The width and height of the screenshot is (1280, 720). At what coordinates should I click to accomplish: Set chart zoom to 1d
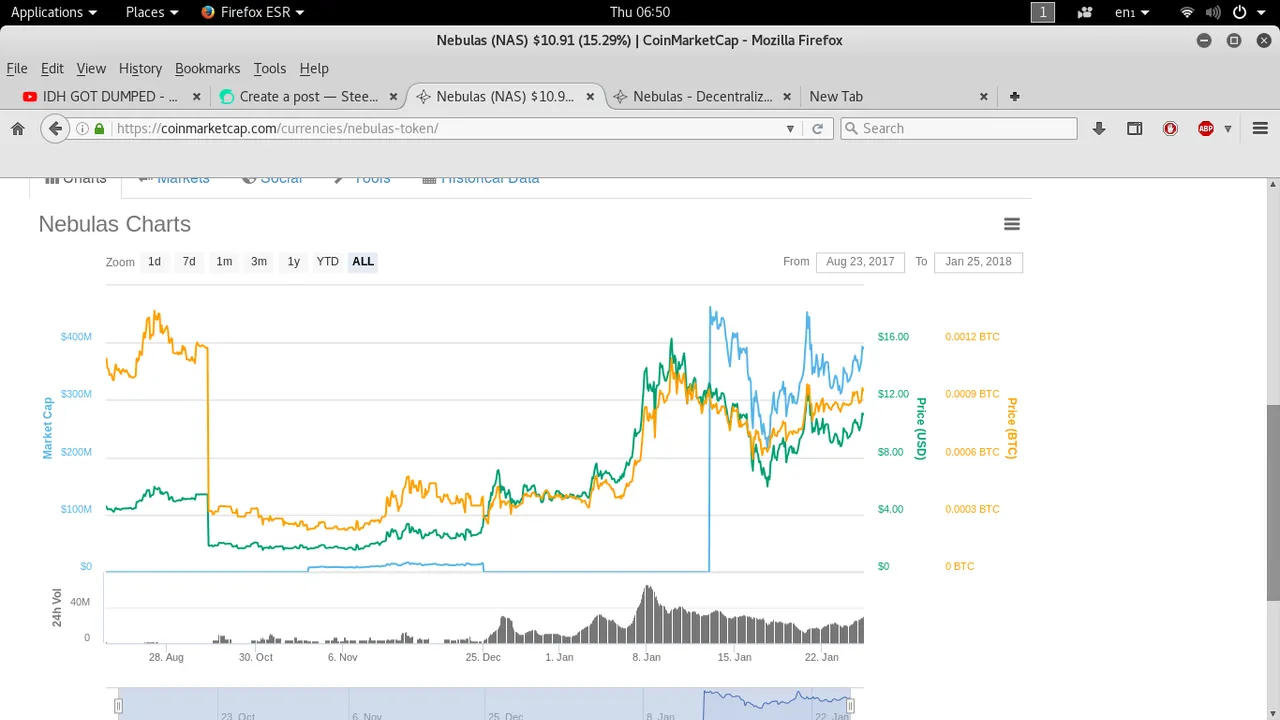154,262
